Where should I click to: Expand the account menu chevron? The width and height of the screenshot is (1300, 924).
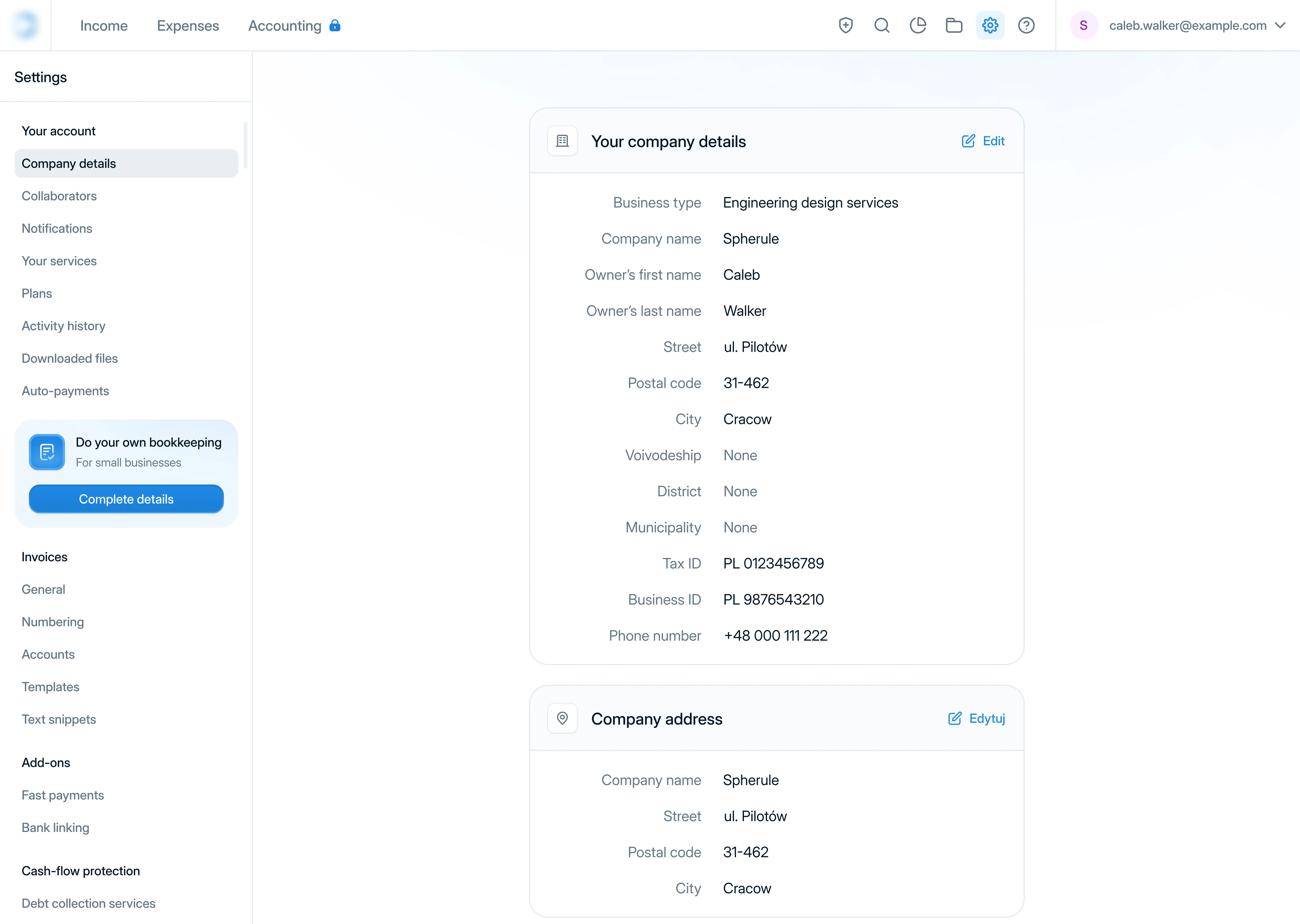pos(1281,26)
